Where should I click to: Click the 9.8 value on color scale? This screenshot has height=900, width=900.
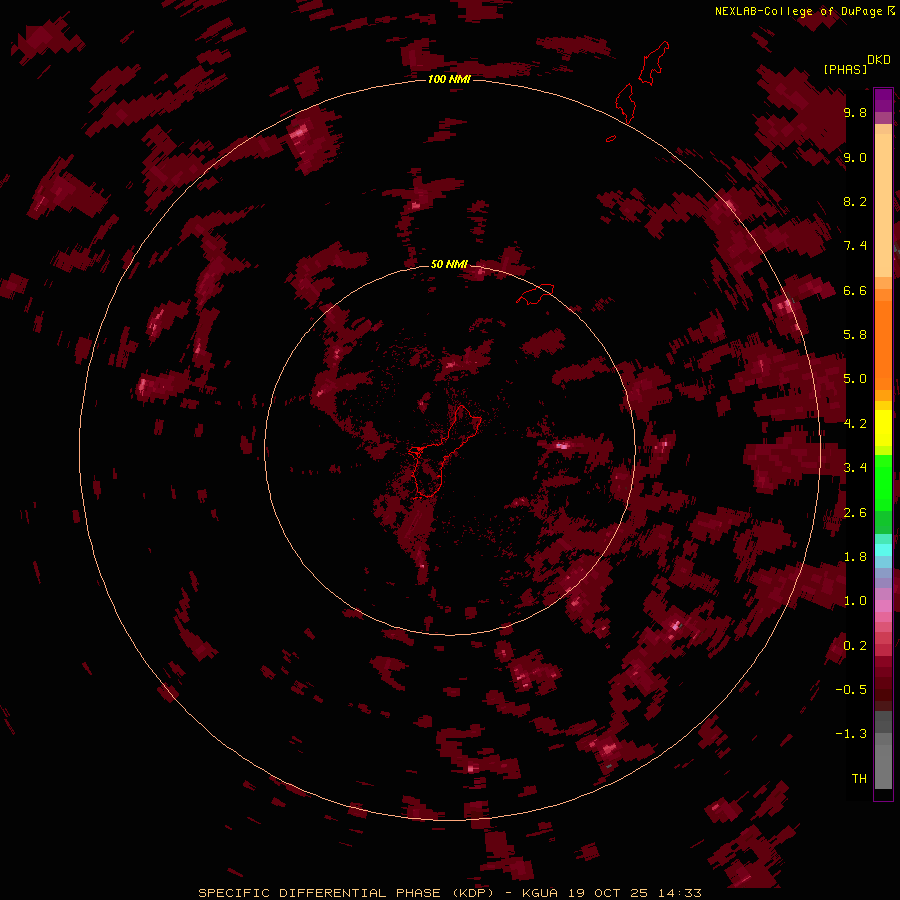pyautogui.click(x=855, y=112)
